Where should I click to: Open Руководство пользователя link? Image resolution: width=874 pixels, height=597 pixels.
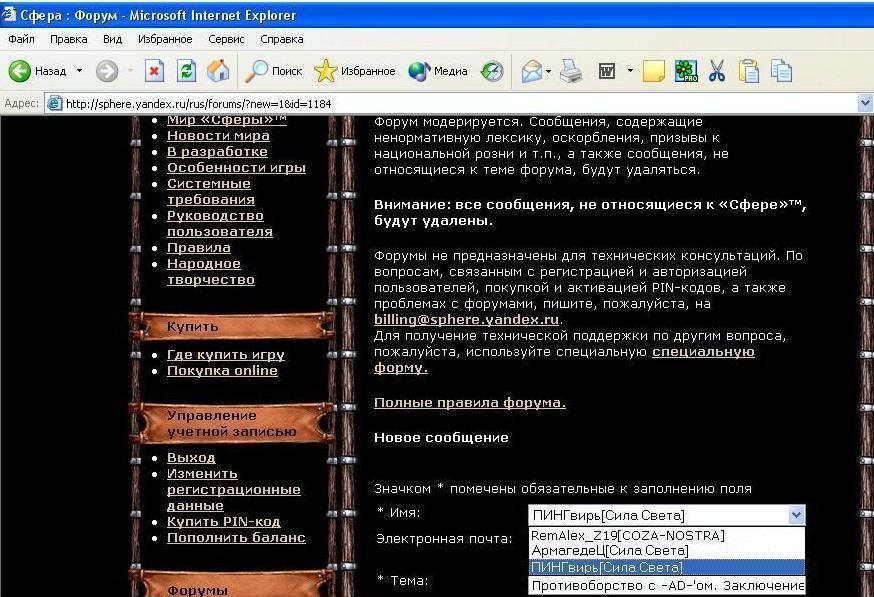(x=220, y=224)
